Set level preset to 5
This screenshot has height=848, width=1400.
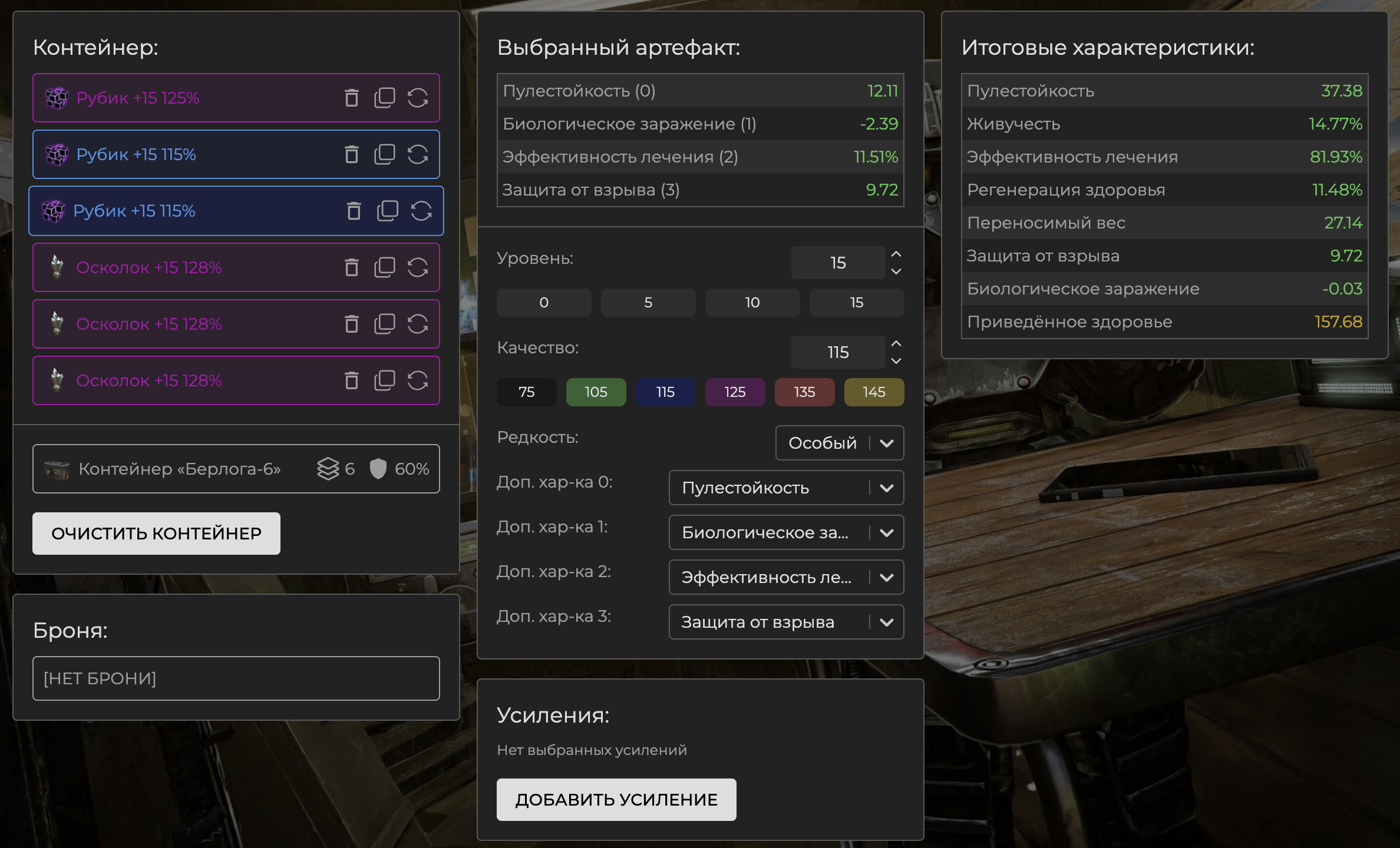[648, 303]
